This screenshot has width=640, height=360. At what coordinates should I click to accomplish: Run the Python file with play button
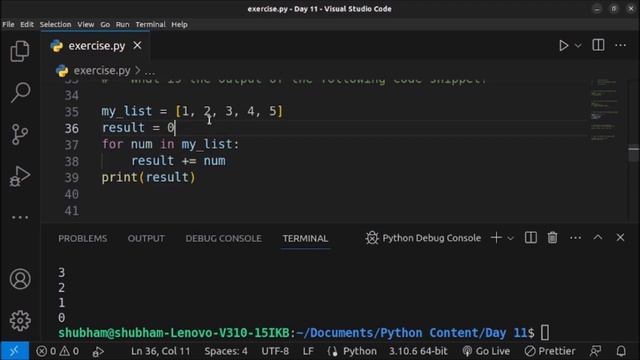tap(563, 45)
